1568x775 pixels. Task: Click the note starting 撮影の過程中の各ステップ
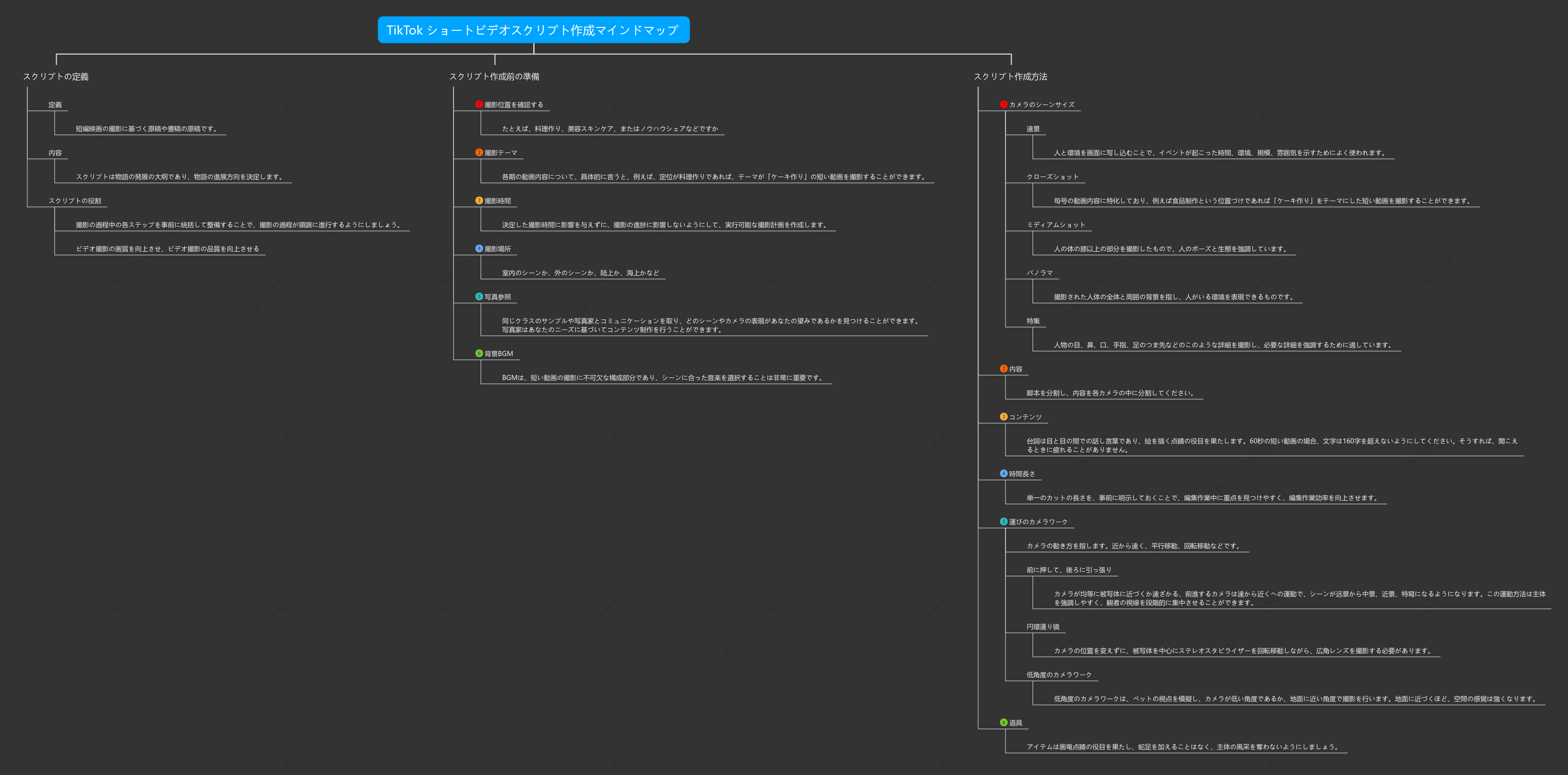239,225
